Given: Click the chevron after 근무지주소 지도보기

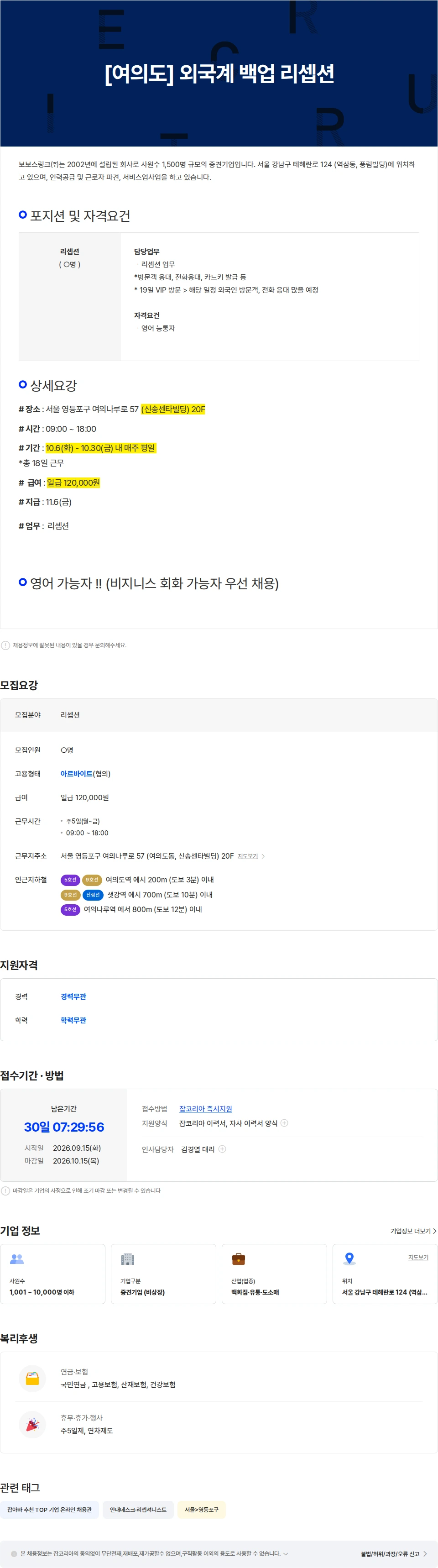Looking at the screenshot, I should coord(263,856).
